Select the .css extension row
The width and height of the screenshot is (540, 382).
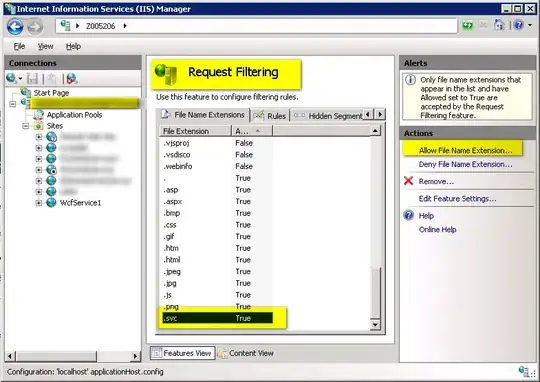pyautogui.click(x=217, y=225)
